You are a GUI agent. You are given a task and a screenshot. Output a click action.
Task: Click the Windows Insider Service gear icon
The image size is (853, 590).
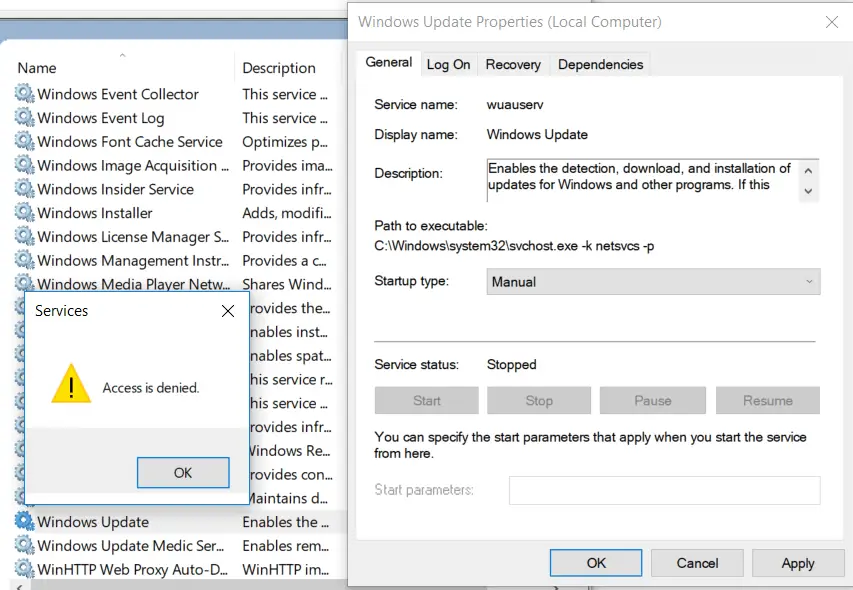click(x=24, y=189)
